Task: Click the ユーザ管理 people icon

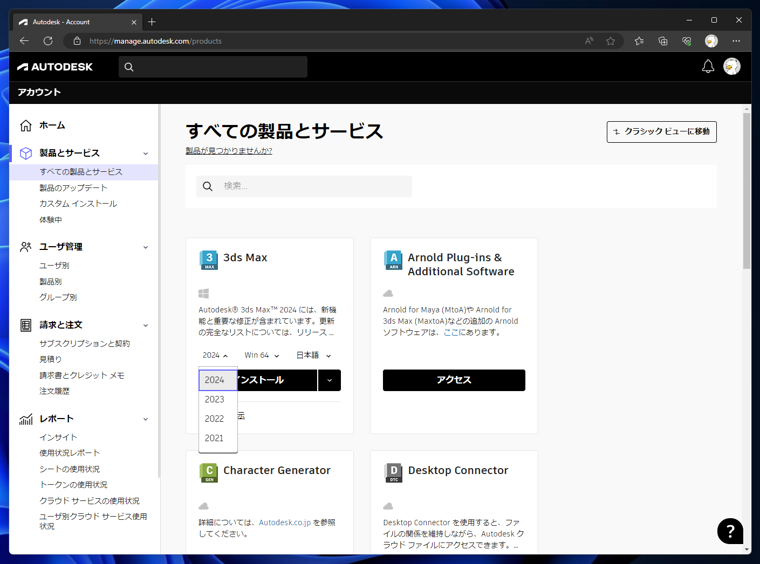Action: pos(26,247)
